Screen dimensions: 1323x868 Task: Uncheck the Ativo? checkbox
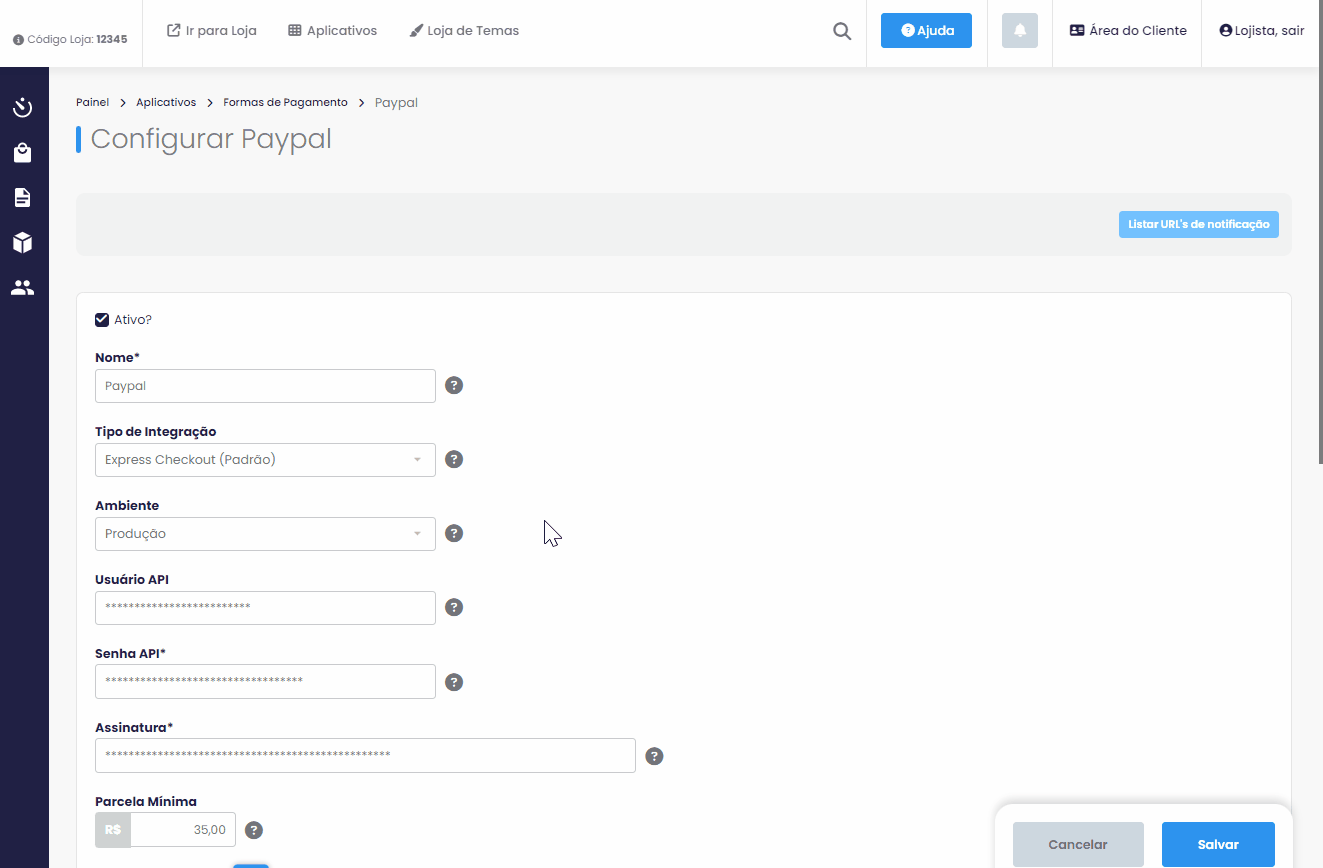[x=102, y=320]
